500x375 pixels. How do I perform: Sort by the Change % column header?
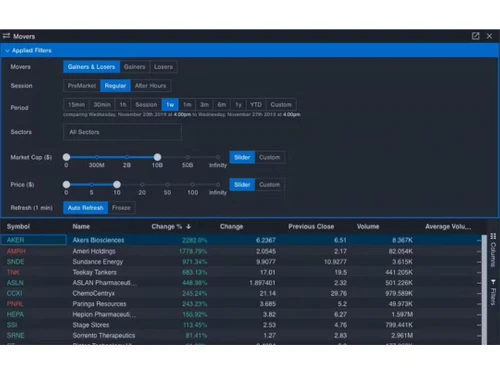coord(167,226)
